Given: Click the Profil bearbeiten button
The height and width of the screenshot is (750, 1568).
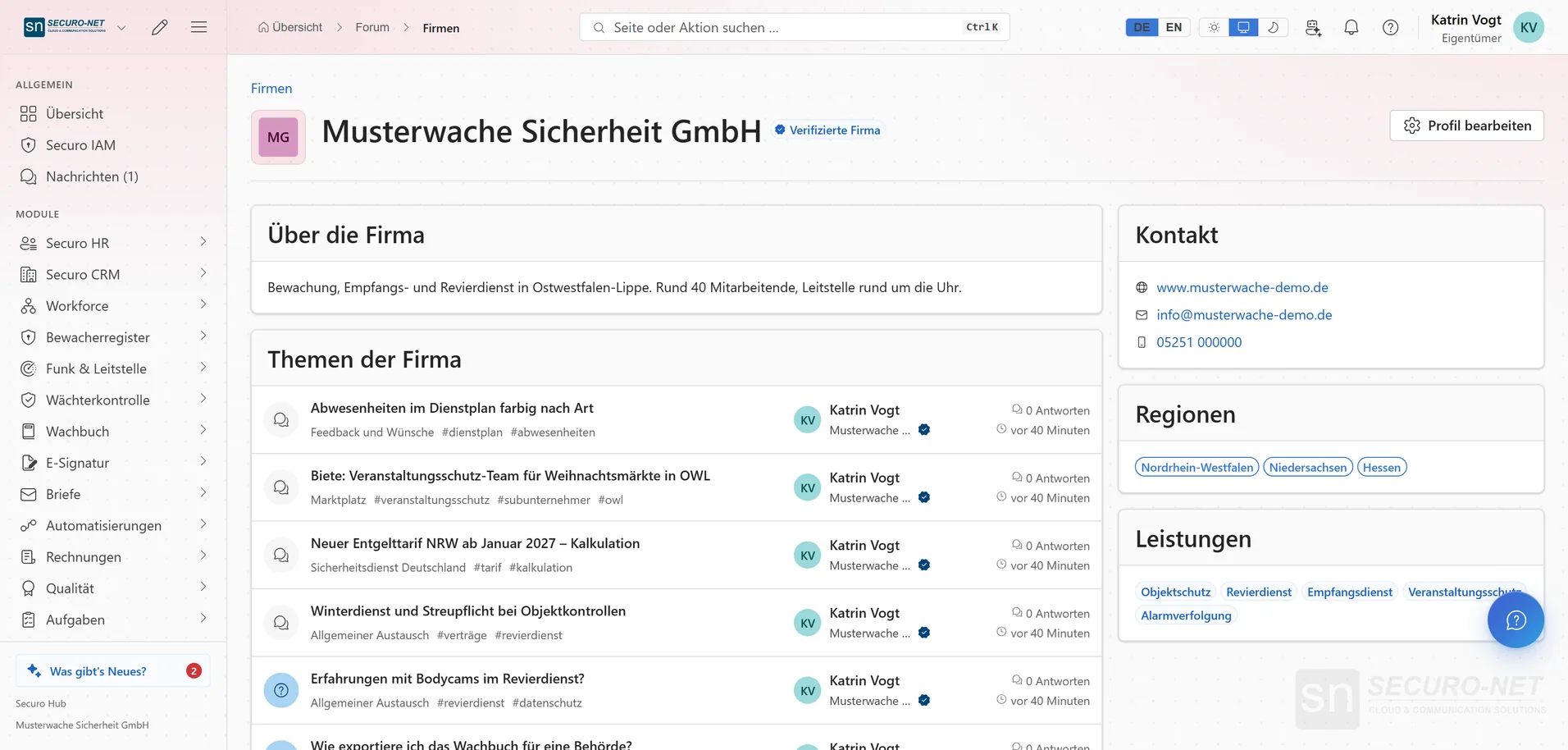Looking at the screenshot, I should [x=1466, y=126].
